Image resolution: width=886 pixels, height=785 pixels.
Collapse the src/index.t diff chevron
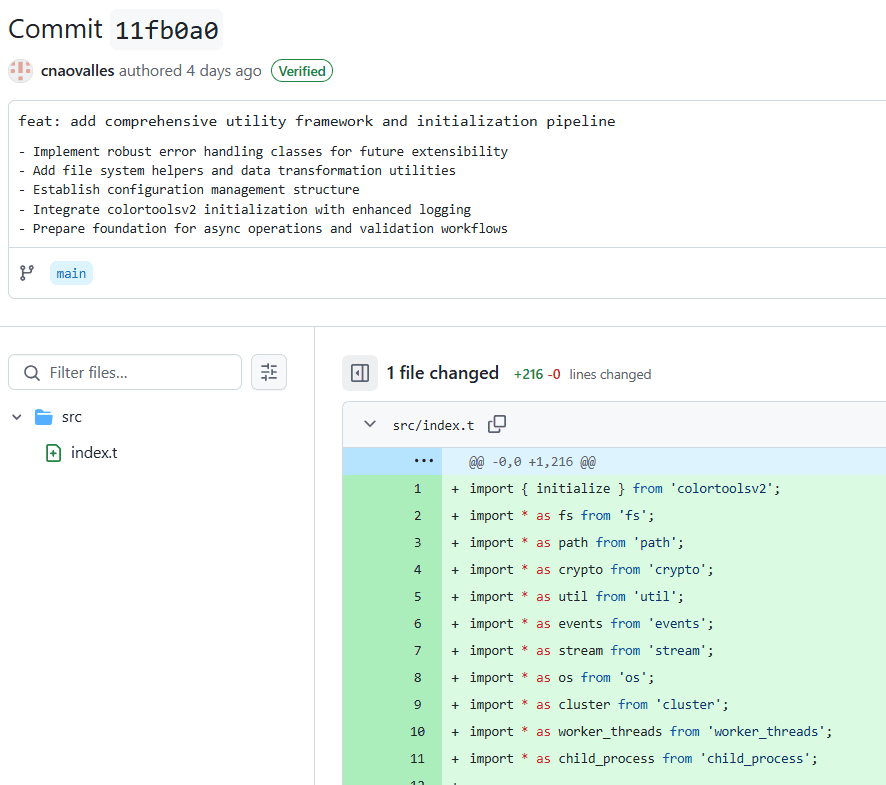coord(370,424)
